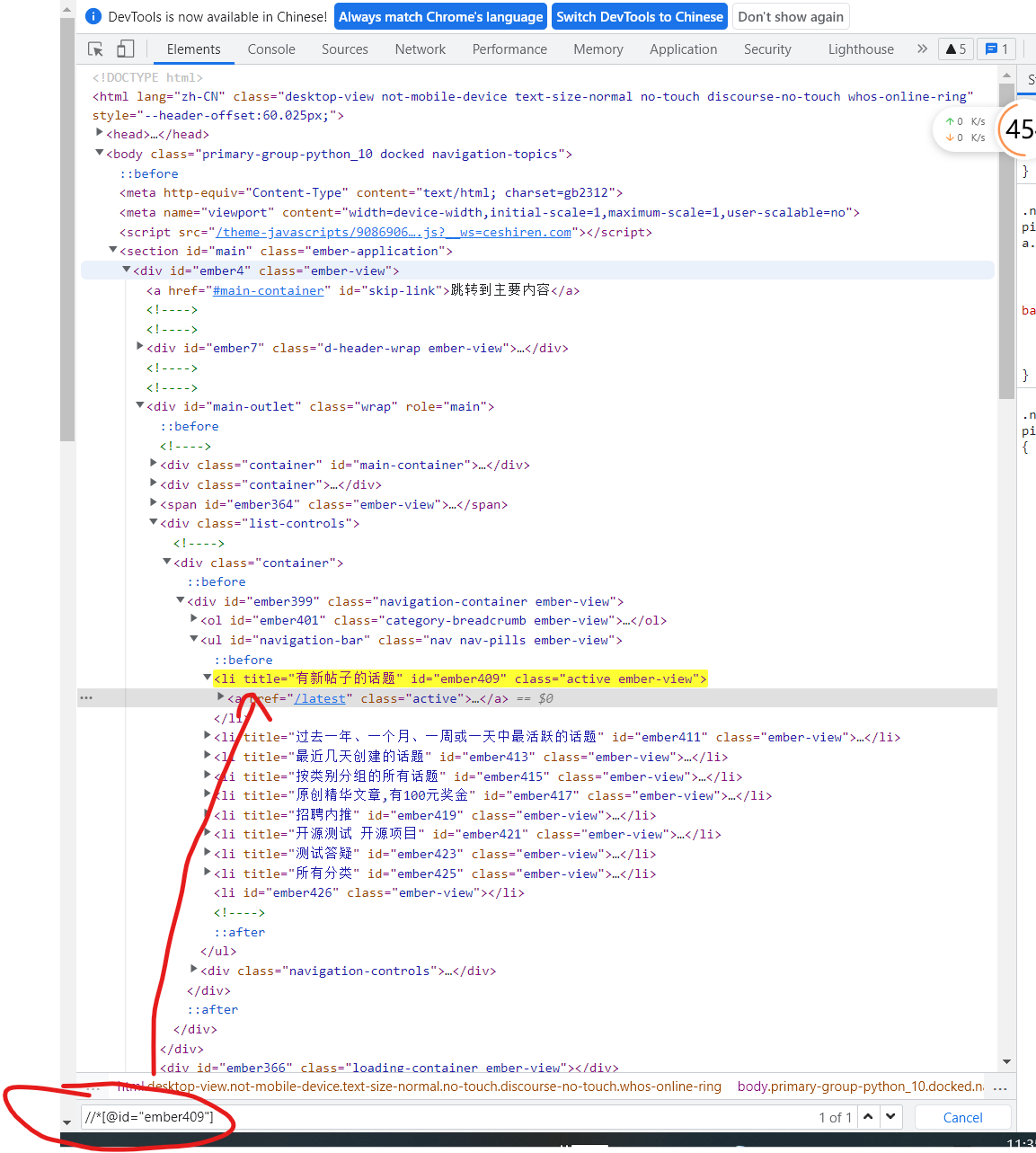Collapse the div ember4 node
1036x1153 pixels.
(126, 270)
